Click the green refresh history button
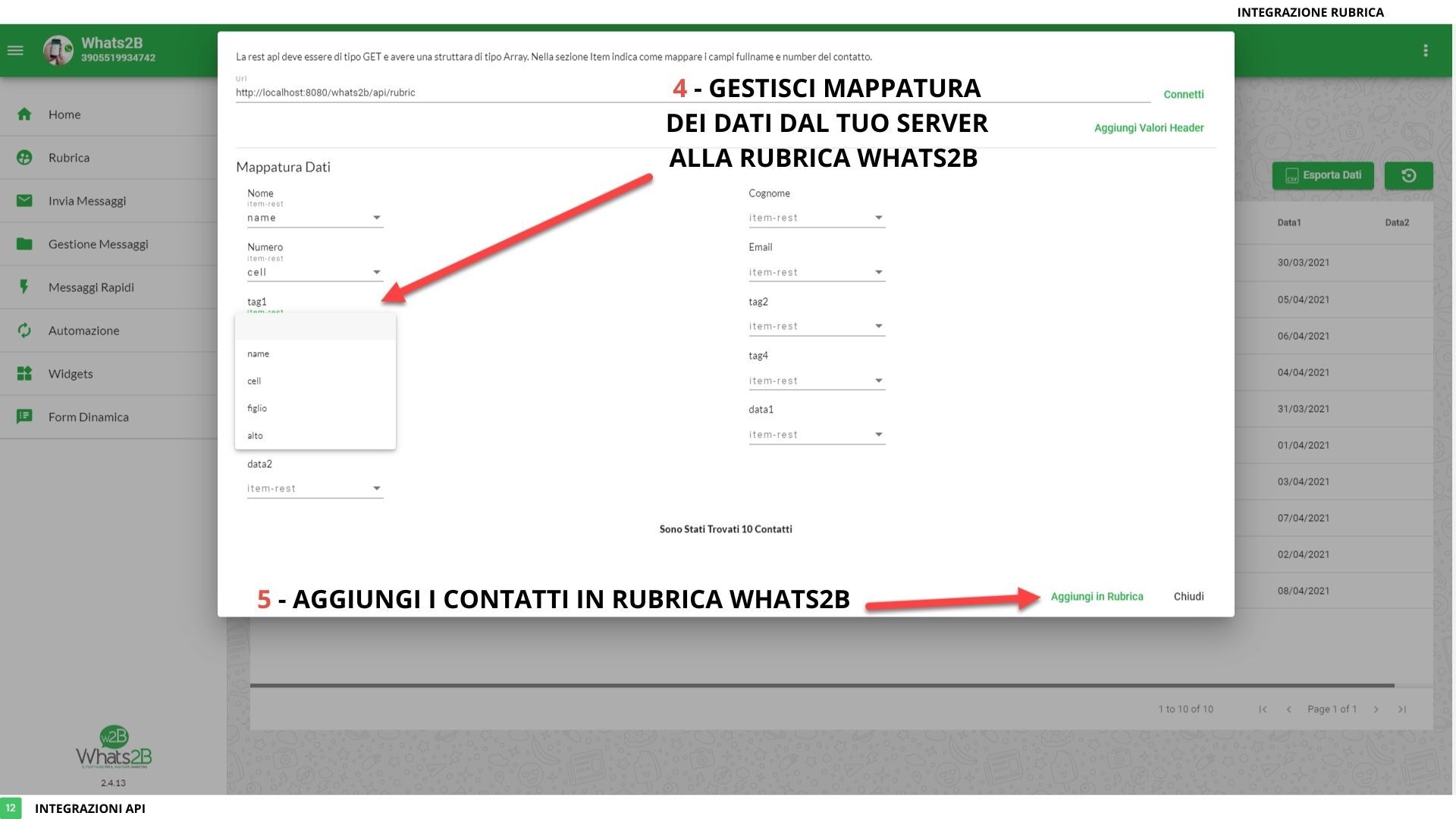The height and width of the screenshot is (819, 1456). point(1409,176)
